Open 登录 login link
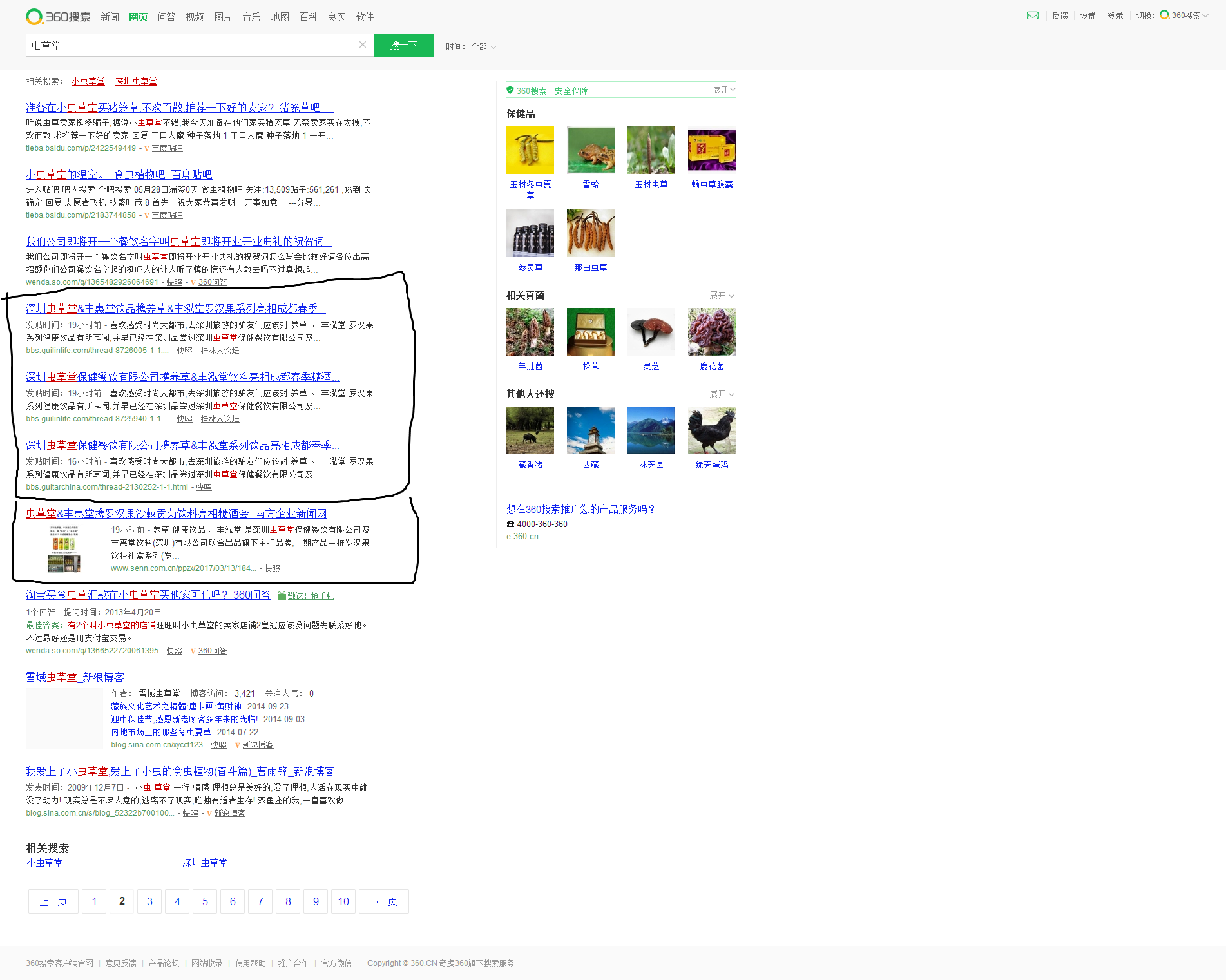The height and width of the screenshot is (980, 1226). [1115, 15]
